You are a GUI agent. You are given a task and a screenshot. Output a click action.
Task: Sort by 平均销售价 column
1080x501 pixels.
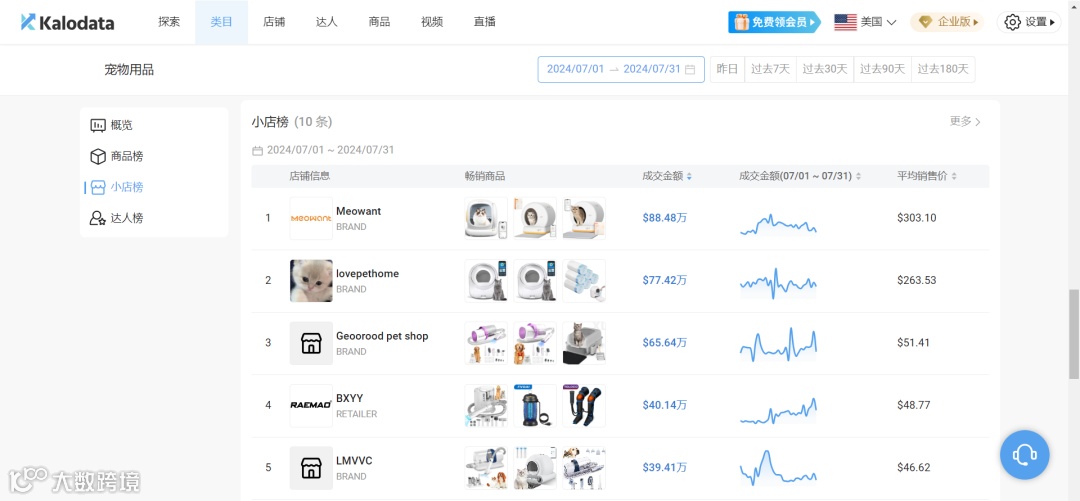click(954, 176)
